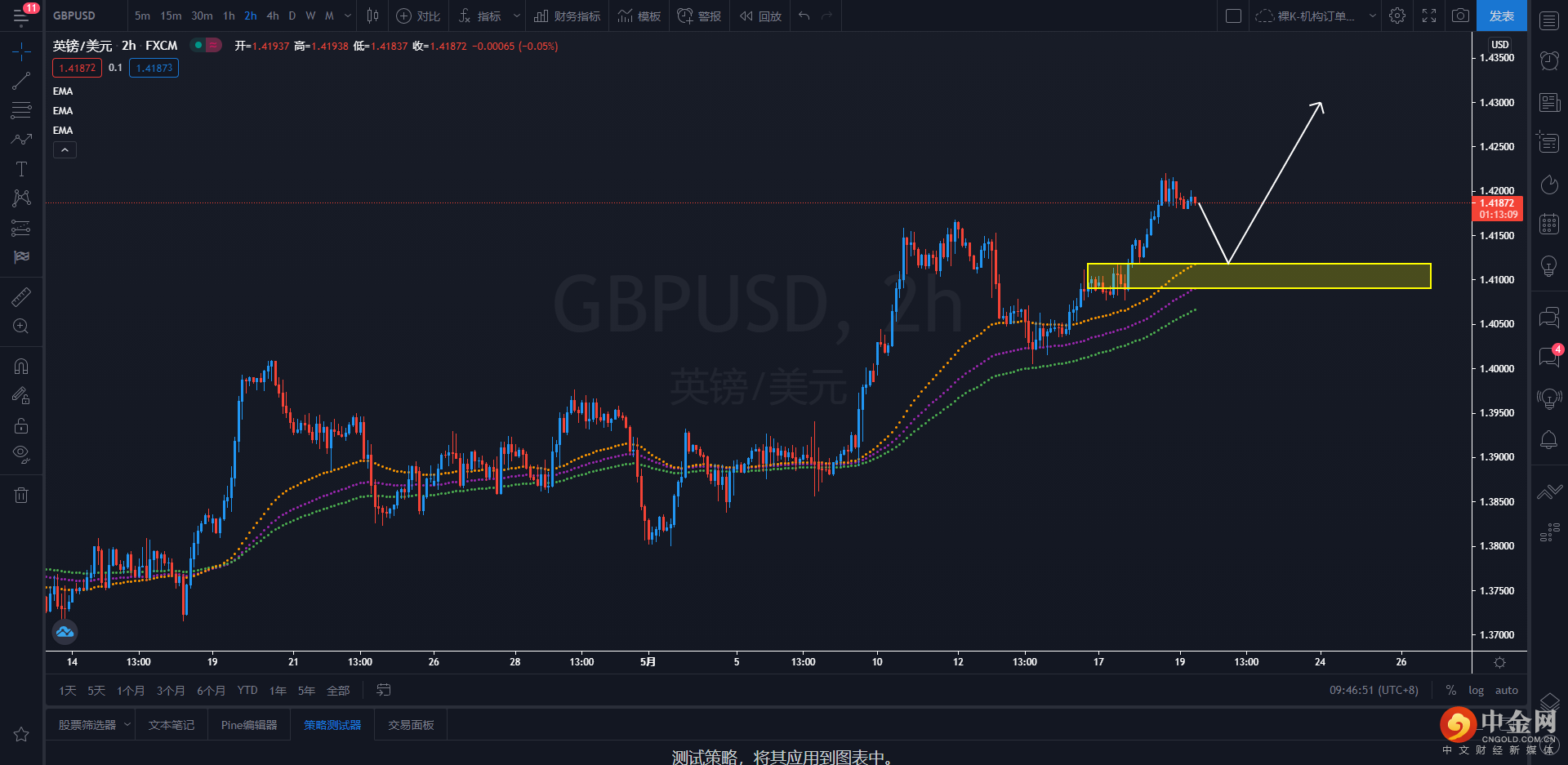Screen dimensions: 1568x765
Task: Toggle lock all drawing tools
Action: point(21,425)
